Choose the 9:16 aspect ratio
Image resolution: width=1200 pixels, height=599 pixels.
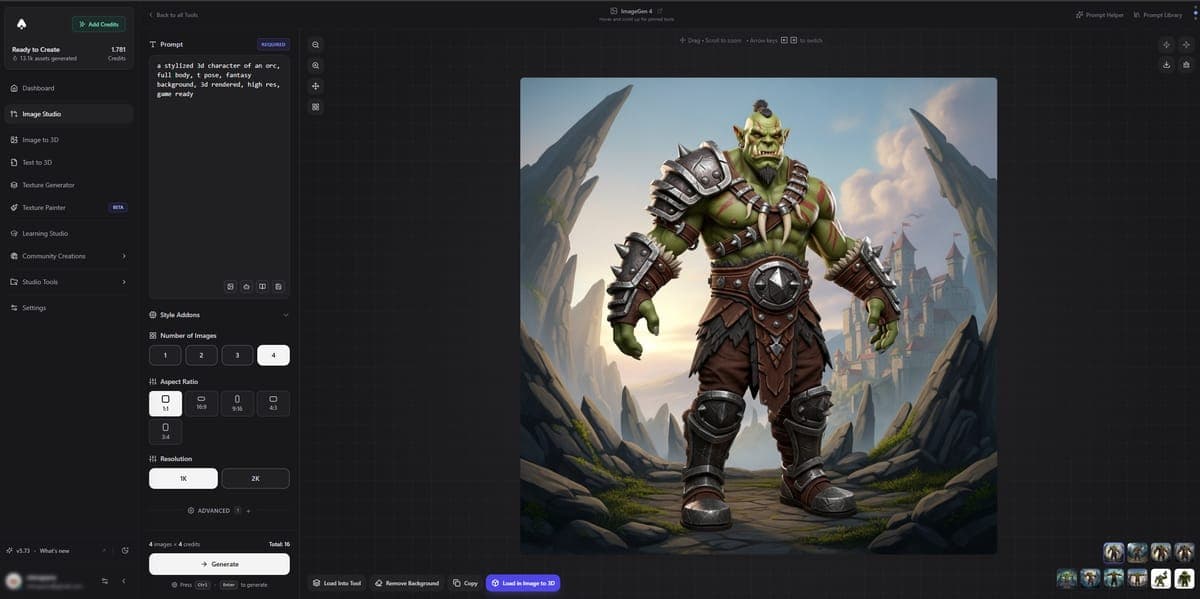click(237, 403)
